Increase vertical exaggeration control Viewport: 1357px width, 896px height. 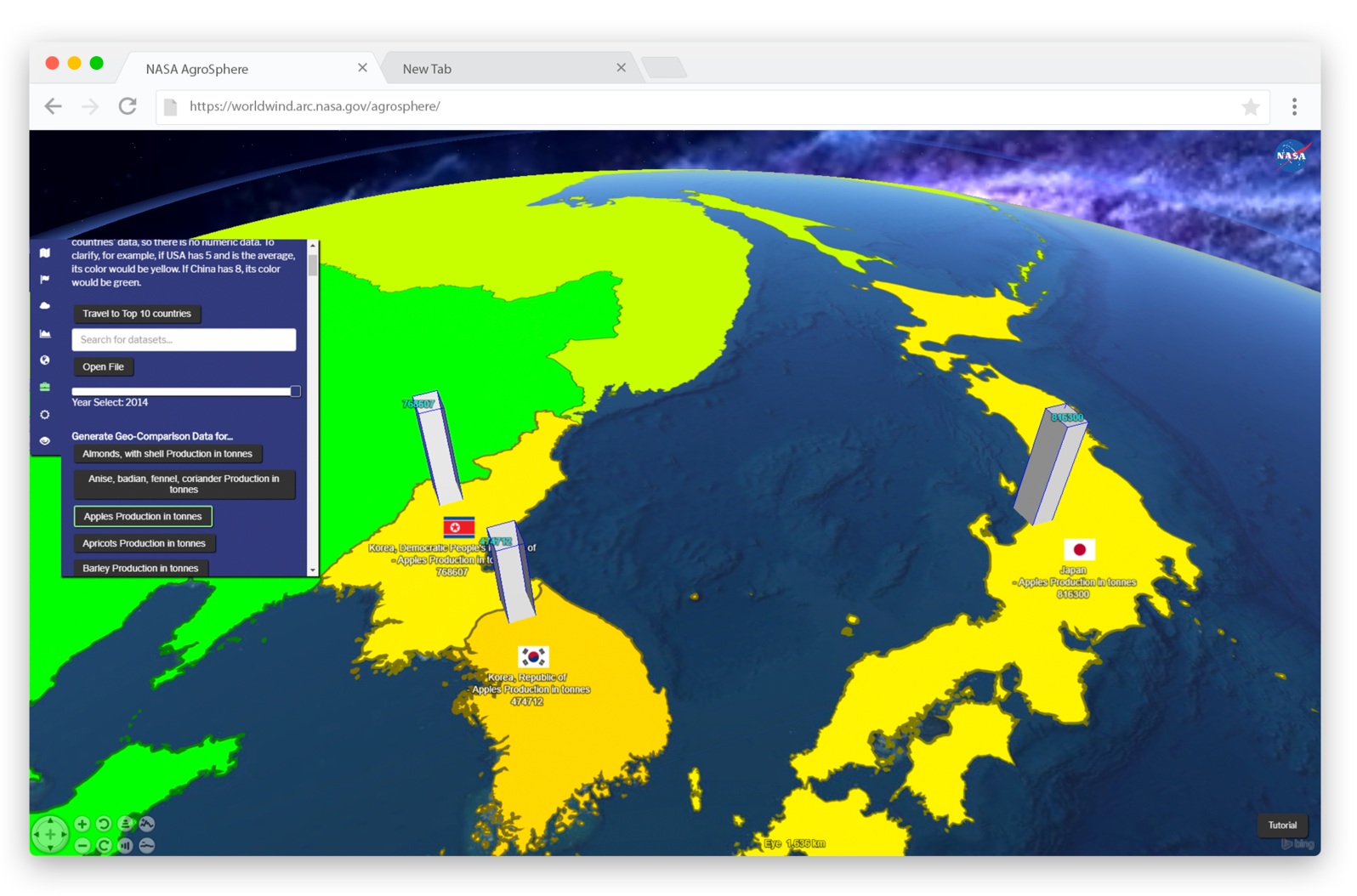tap(147, 824)
